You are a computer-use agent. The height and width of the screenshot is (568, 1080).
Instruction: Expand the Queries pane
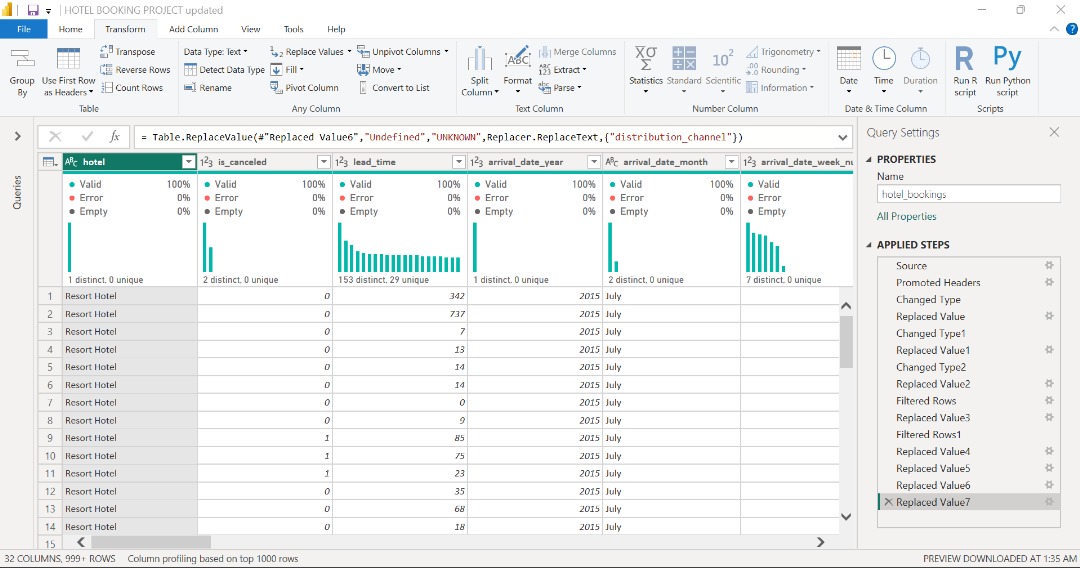pyautogui.click(x=18, y=136)
